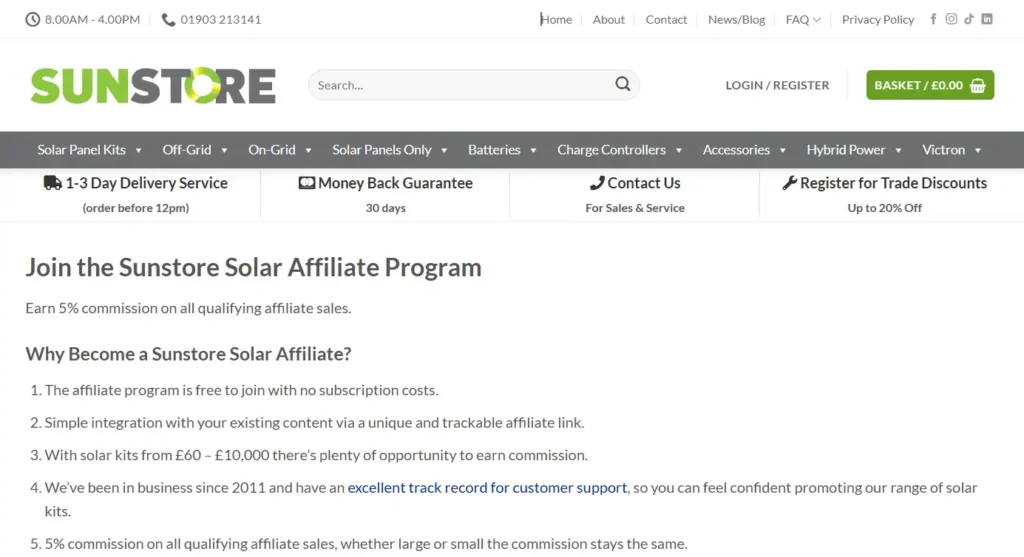Click the clock icon beside opening hours

(33, 20)
